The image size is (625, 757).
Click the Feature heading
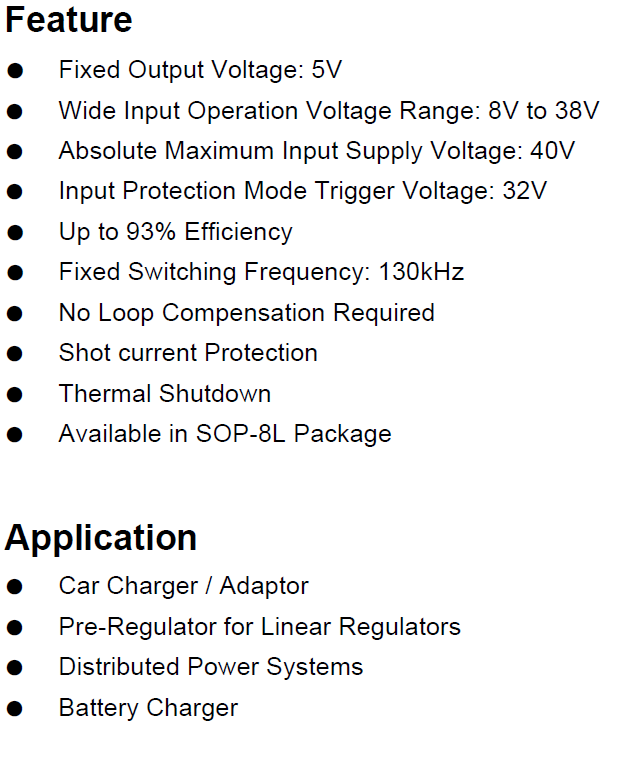[x=69, y=20]
